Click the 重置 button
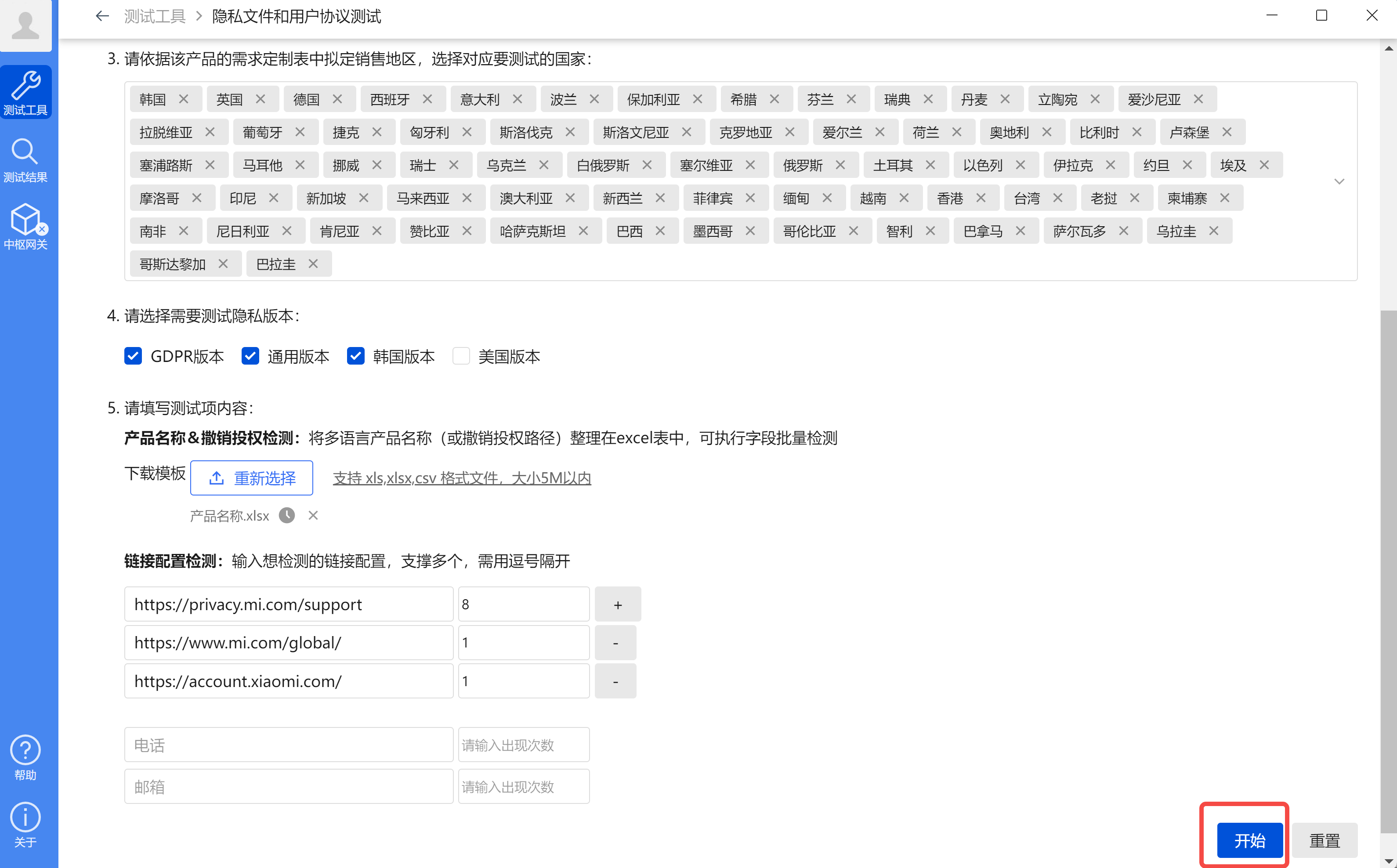 click(1324, 840)
